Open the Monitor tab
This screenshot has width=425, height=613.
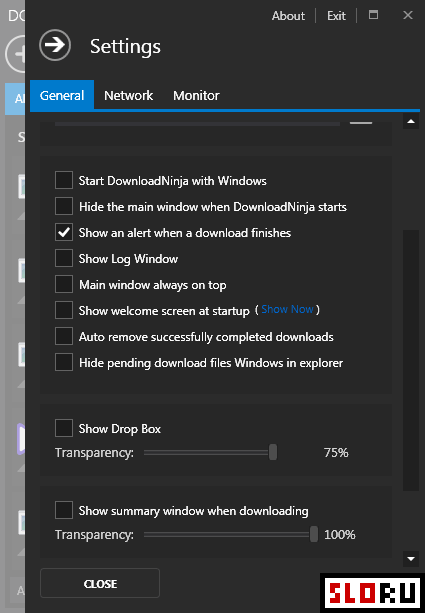pos(196,95)
